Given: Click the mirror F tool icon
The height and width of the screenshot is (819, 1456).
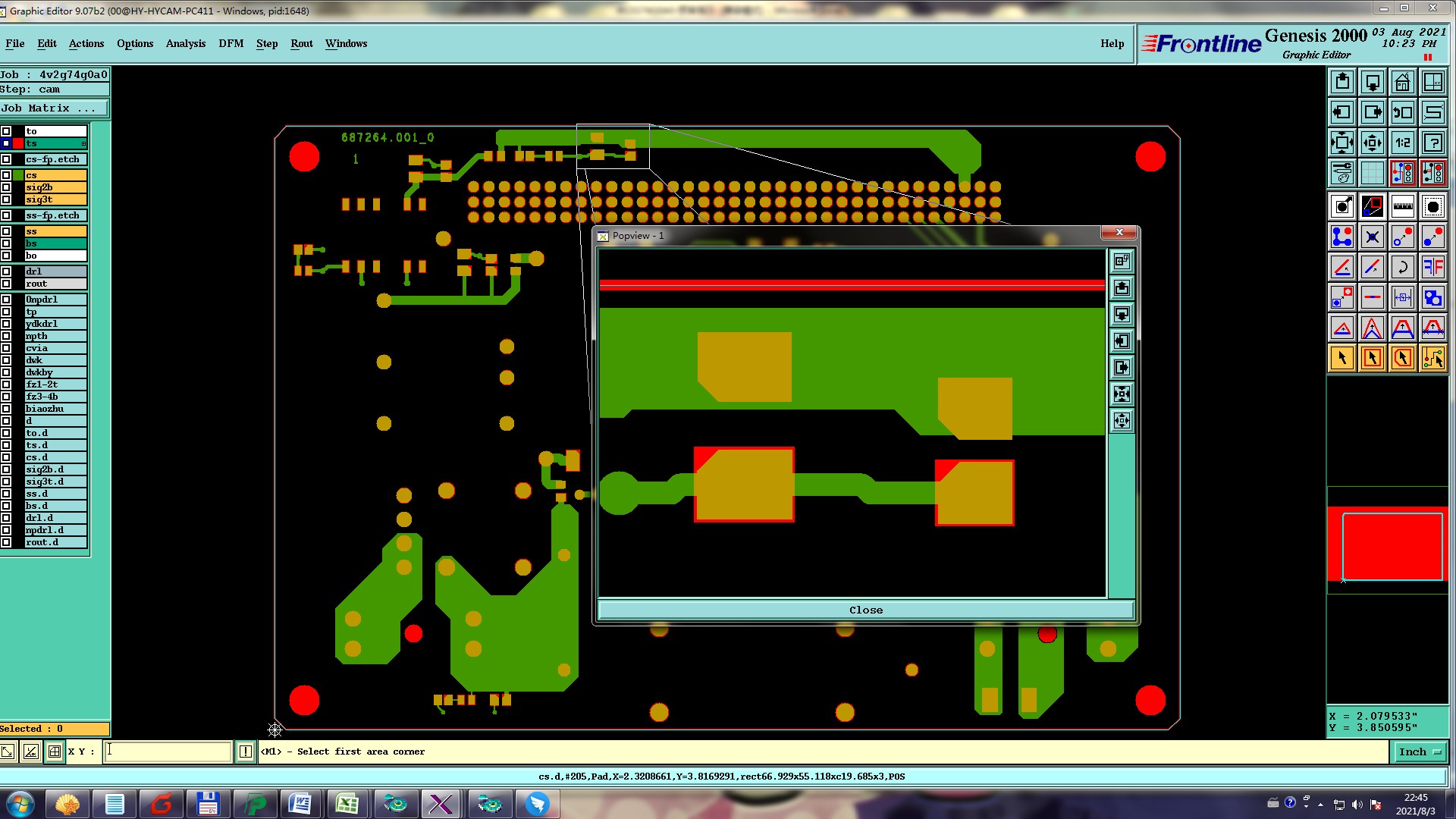Looking at the screenshot, I should pyautogui.click(x=1432, y=267).
